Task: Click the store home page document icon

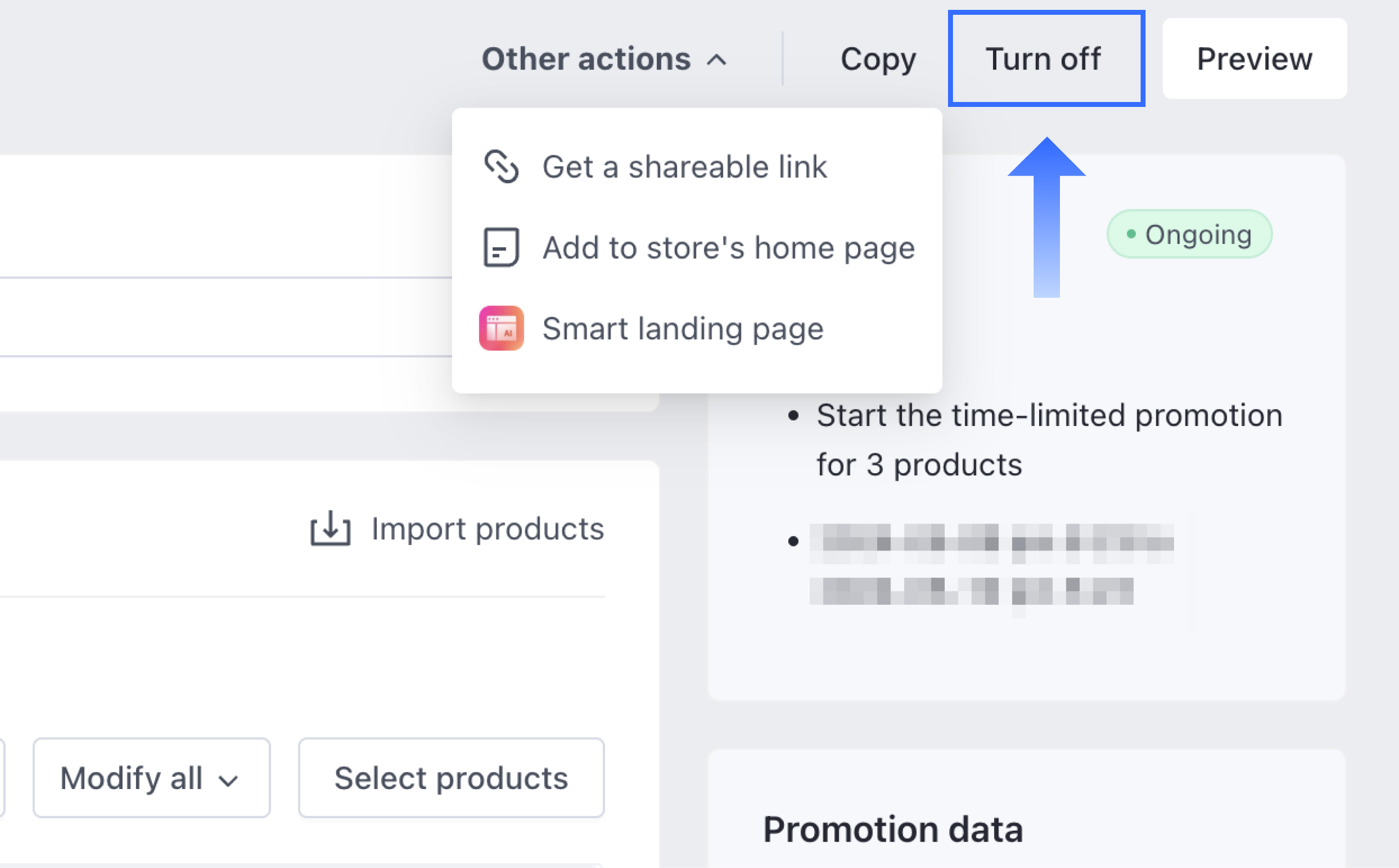Action: tap(501, 247)
